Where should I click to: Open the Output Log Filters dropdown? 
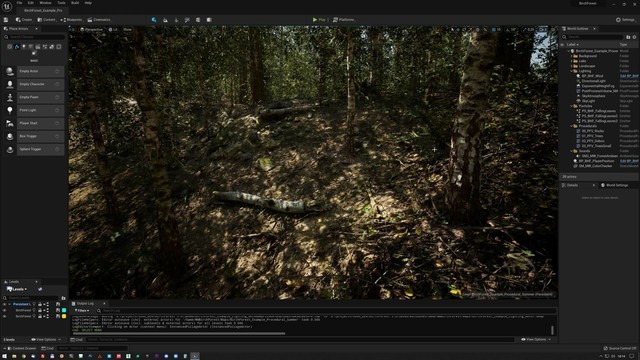[82, 311]
